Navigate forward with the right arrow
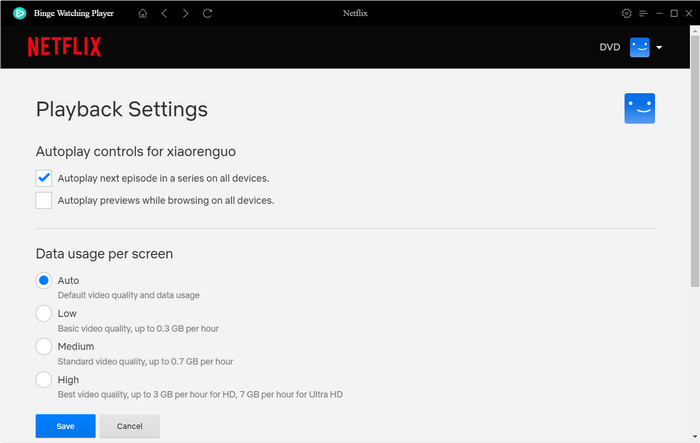This screenshot has height=443, width=700. pos(185,13)
